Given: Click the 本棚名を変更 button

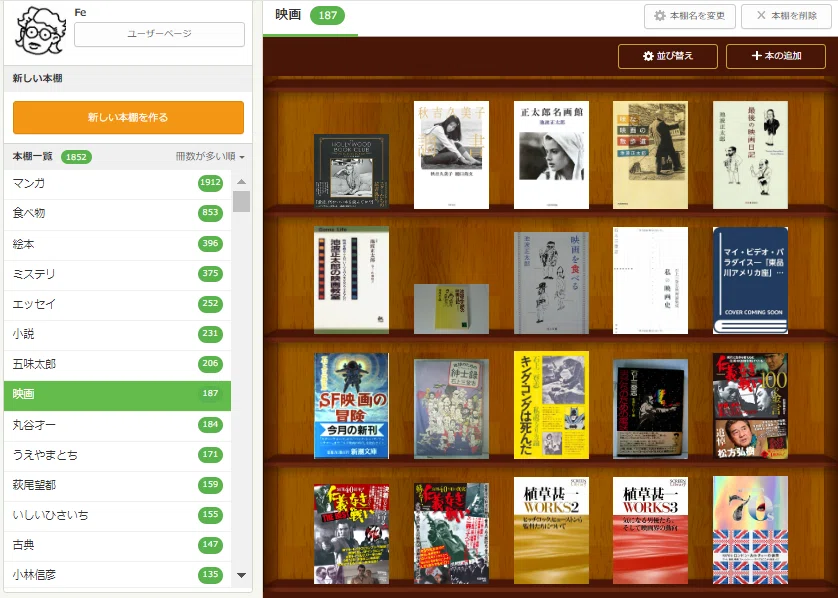Looking at the screenshot, I should click(x=689, y=16).
